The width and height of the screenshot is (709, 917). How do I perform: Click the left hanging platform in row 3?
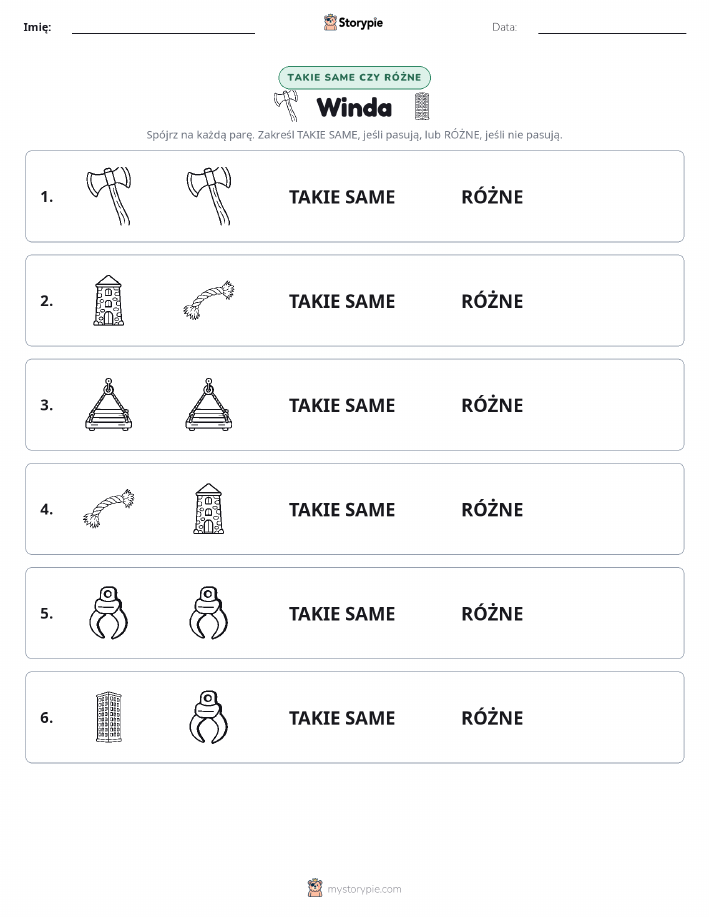click(x=109, y=405)
